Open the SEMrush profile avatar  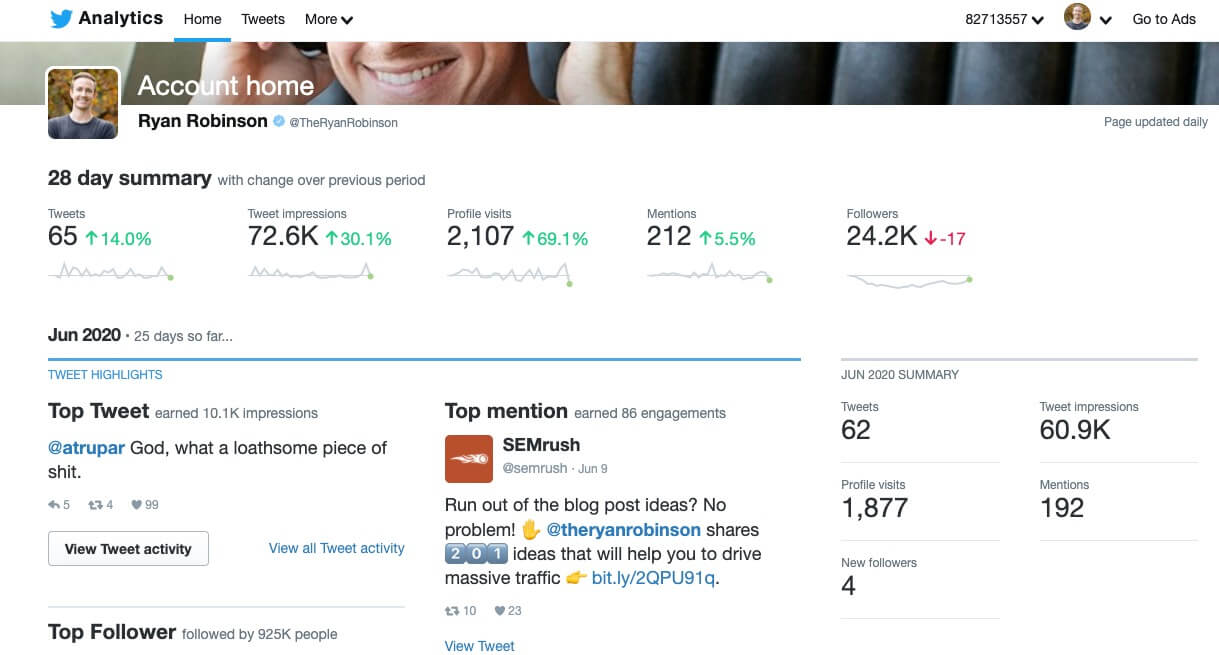[467, 458]
